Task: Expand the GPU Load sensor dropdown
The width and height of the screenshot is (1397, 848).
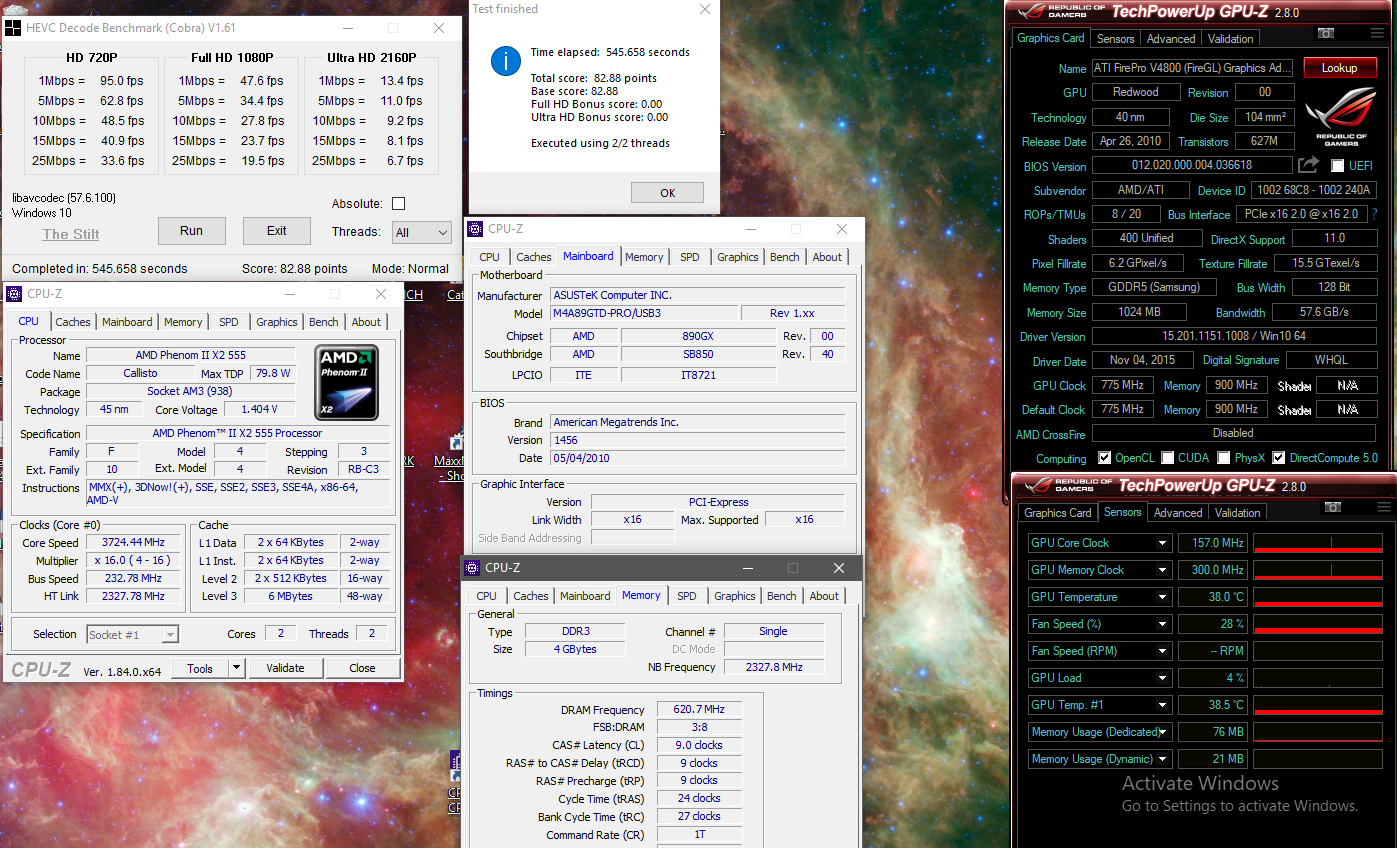Action: point(1162,678)
